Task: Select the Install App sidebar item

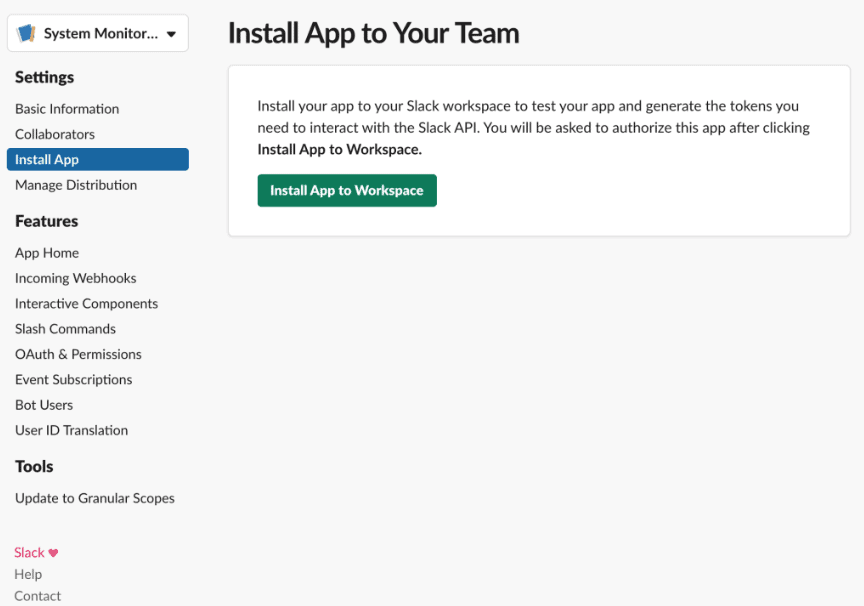Action: point(98,160)
